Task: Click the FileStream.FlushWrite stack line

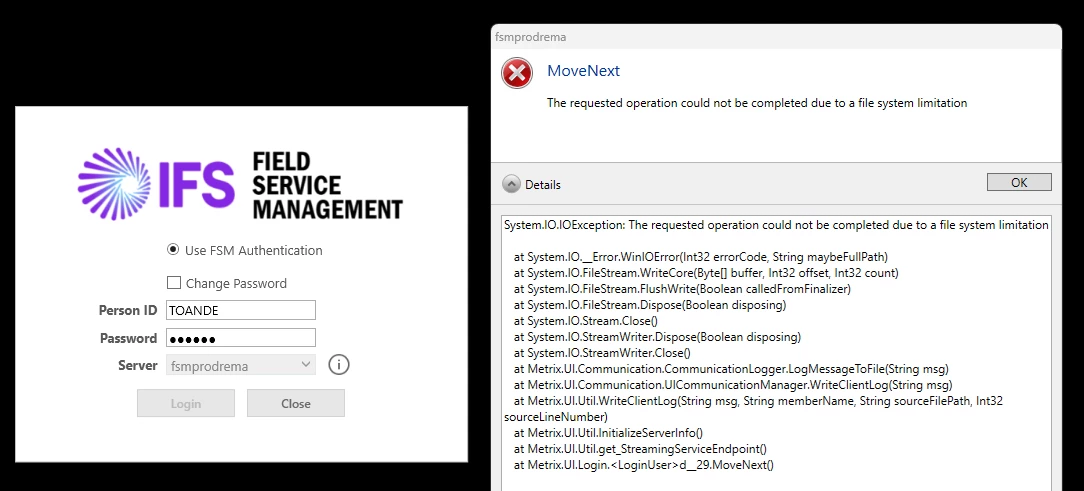Action: click(682, 289)
